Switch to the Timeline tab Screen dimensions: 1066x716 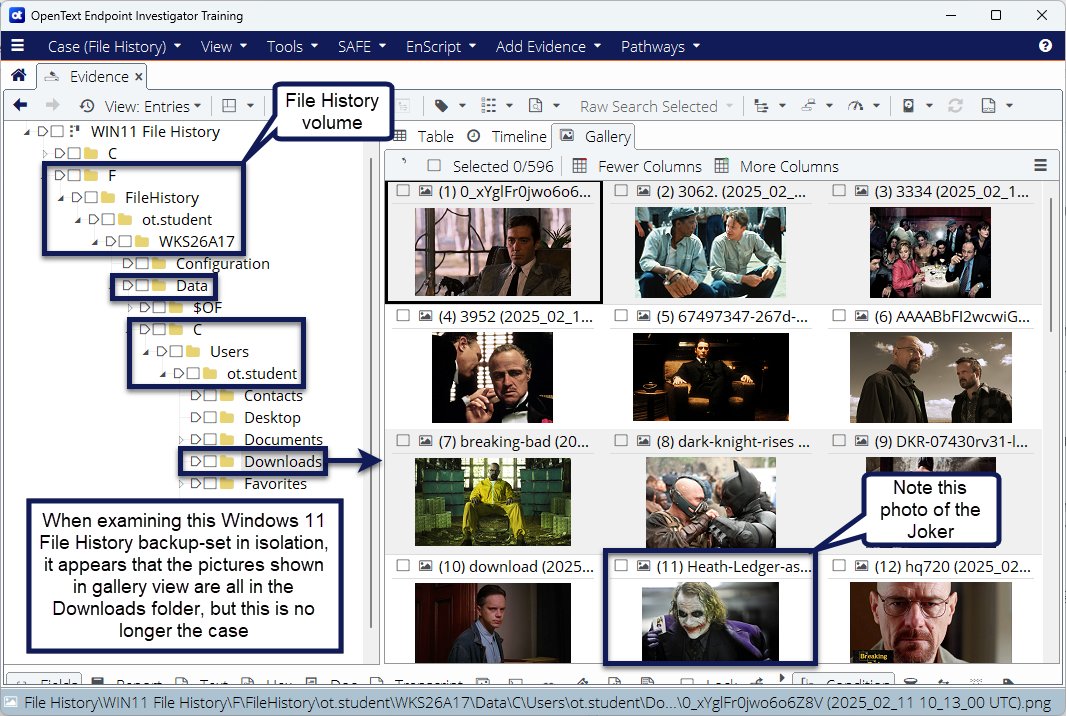coord(507,136)
